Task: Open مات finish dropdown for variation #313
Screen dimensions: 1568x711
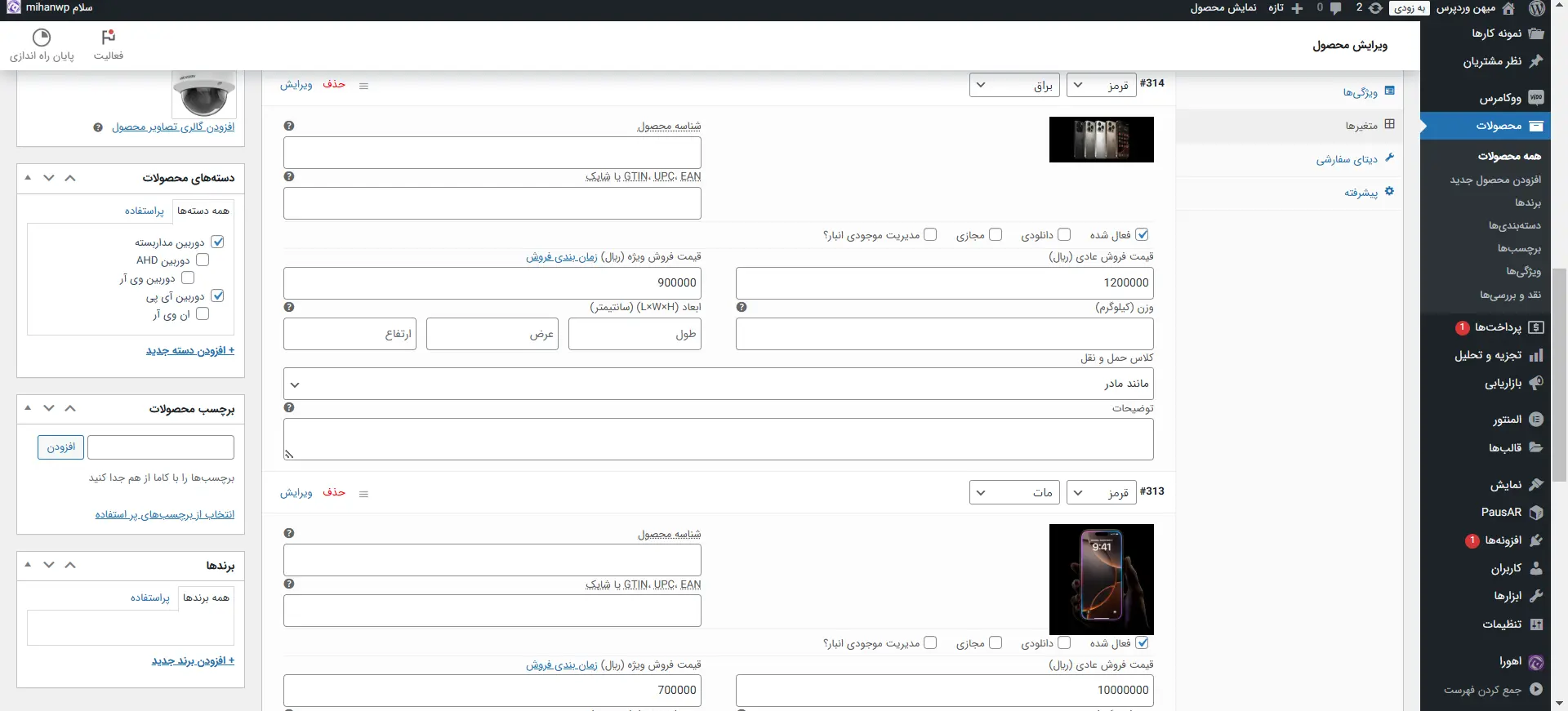Action: point(1014,492)
